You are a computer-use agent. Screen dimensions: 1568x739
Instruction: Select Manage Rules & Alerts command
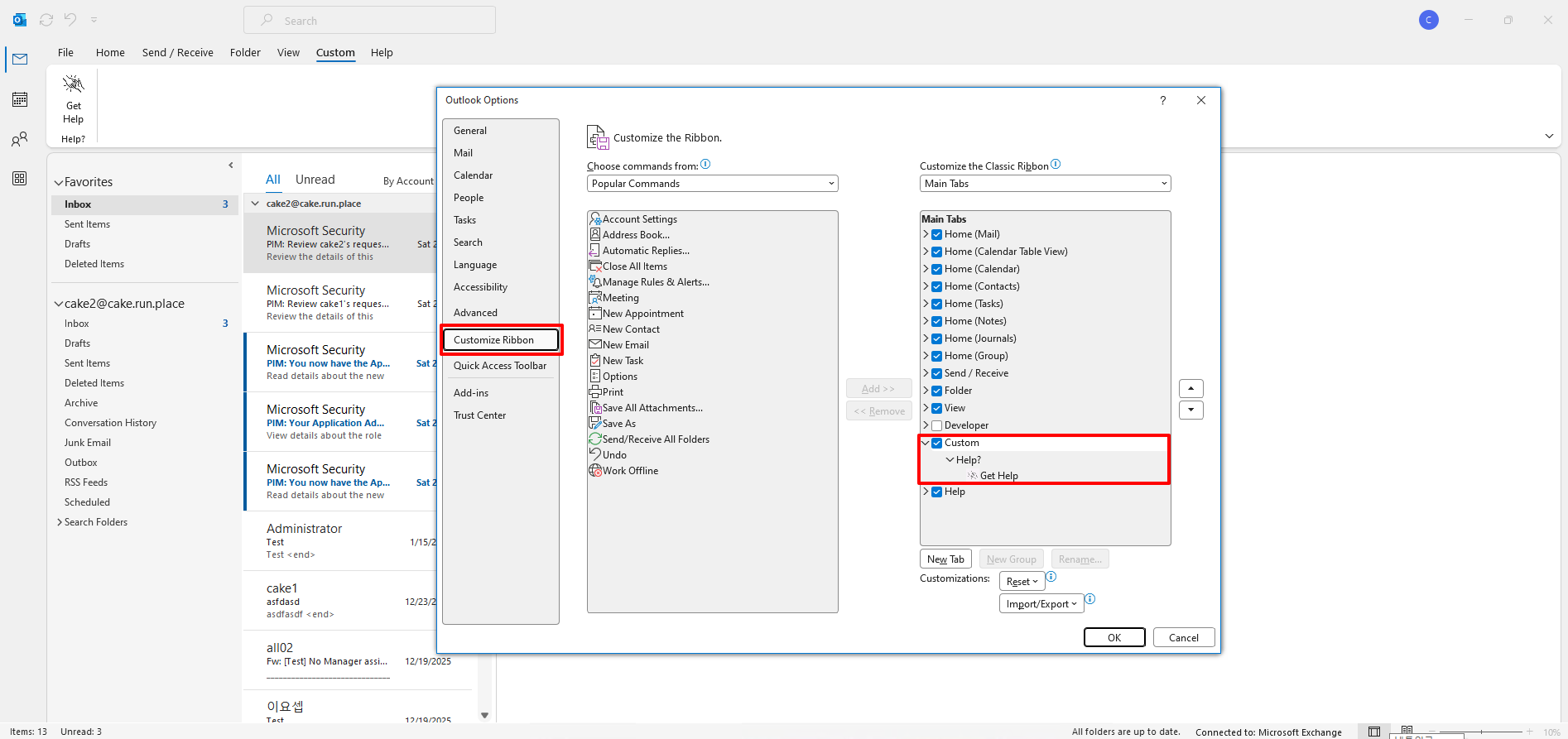(648, 282)
